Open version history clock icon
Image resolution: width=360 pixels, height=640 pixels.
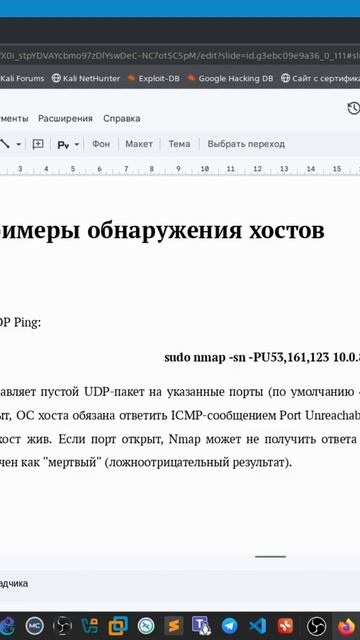(x=353, y=109)
